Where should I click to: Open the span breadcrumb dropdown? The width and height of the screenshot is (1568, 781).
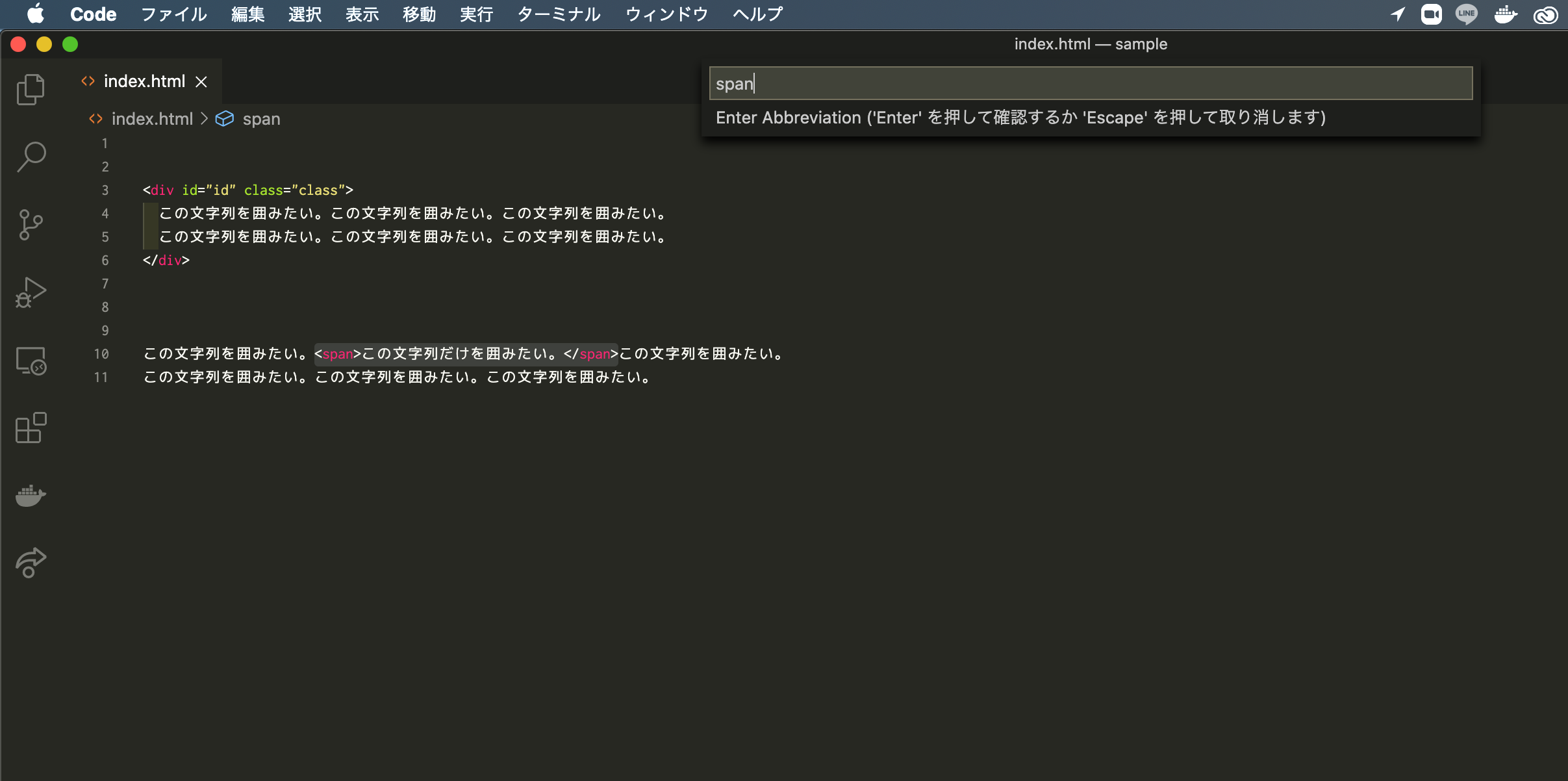tap(261, 118)
